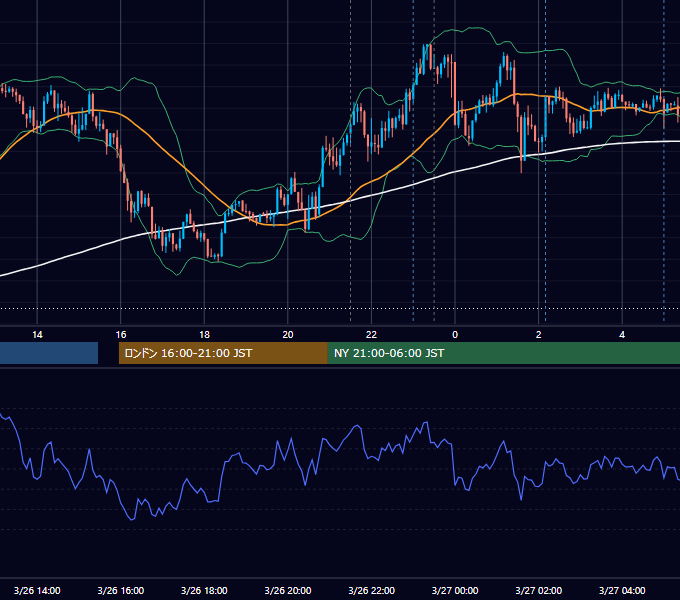Click the 3/27 02:00 time label

pos(539,590)
